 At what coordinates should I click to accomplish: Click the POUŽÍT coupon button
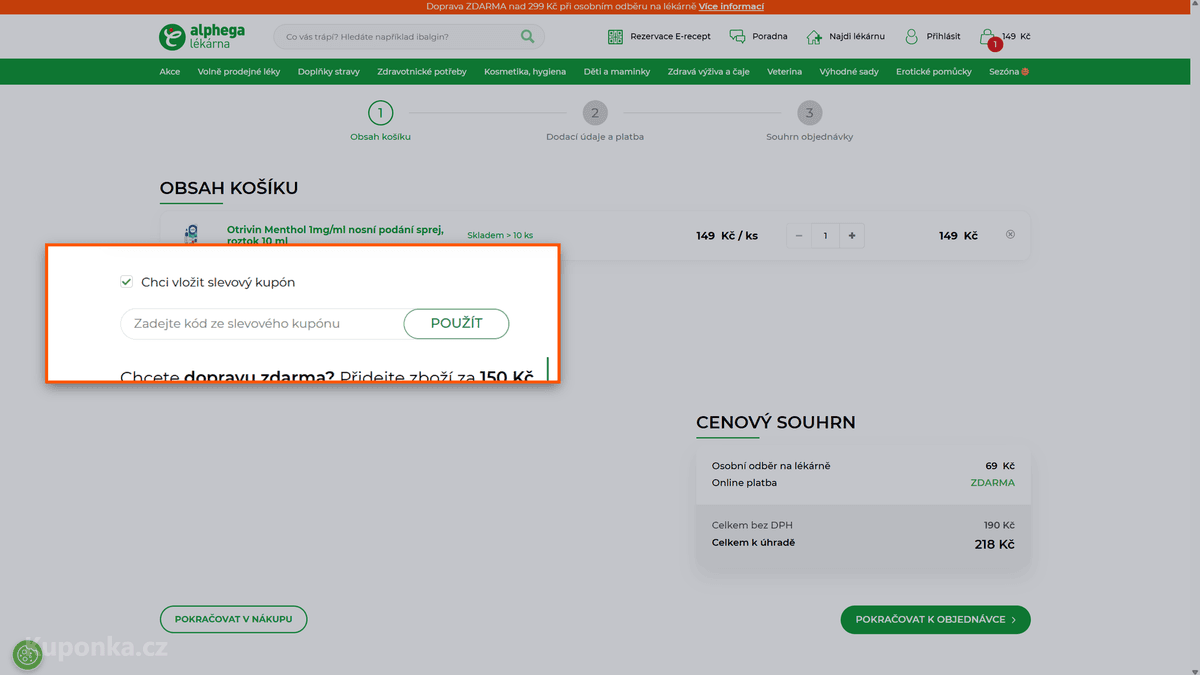(x=456, y=324)
